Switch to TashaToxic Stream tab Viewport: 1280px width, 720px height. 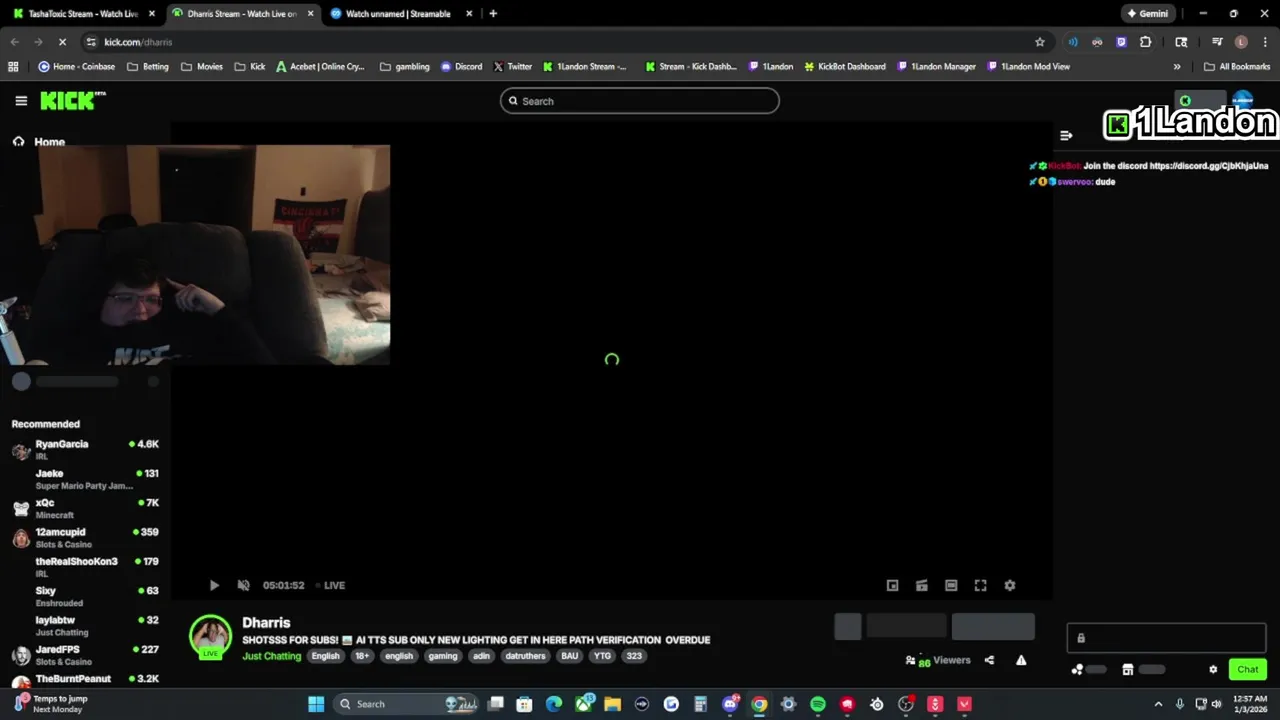83,14
